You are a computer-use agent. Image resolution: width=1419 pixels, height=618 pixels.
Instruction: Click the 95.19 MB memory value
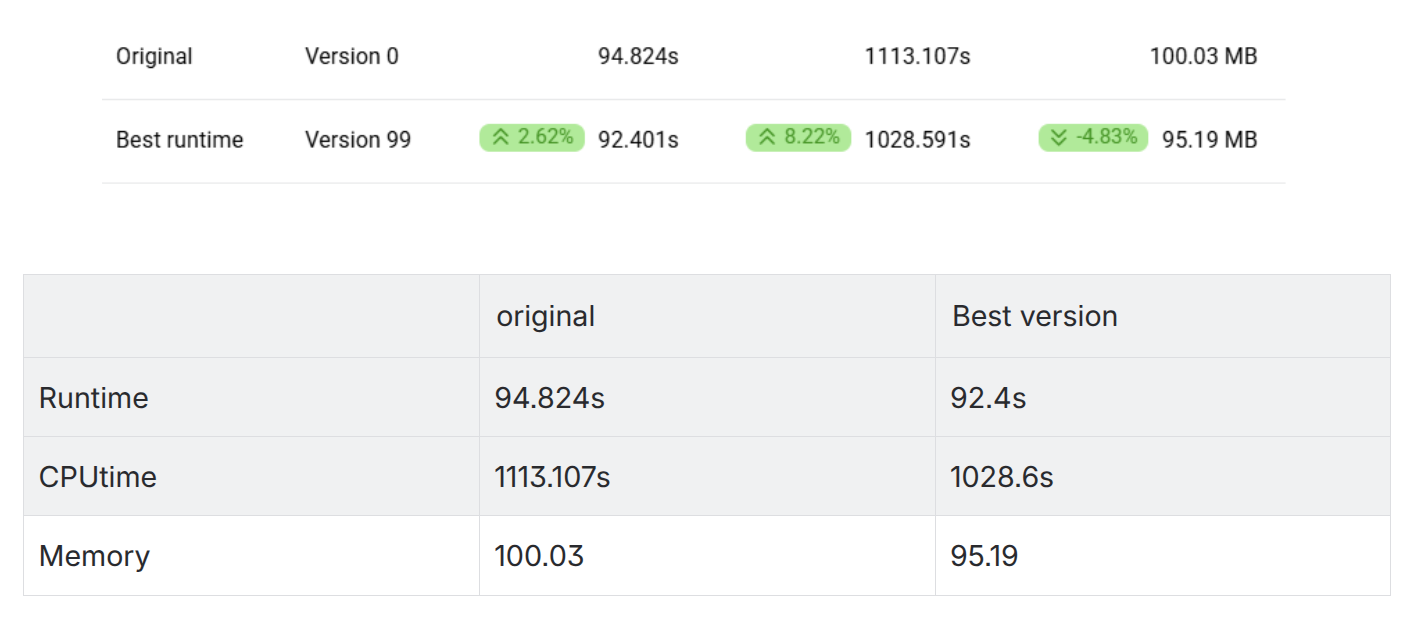coord(1209,140)
